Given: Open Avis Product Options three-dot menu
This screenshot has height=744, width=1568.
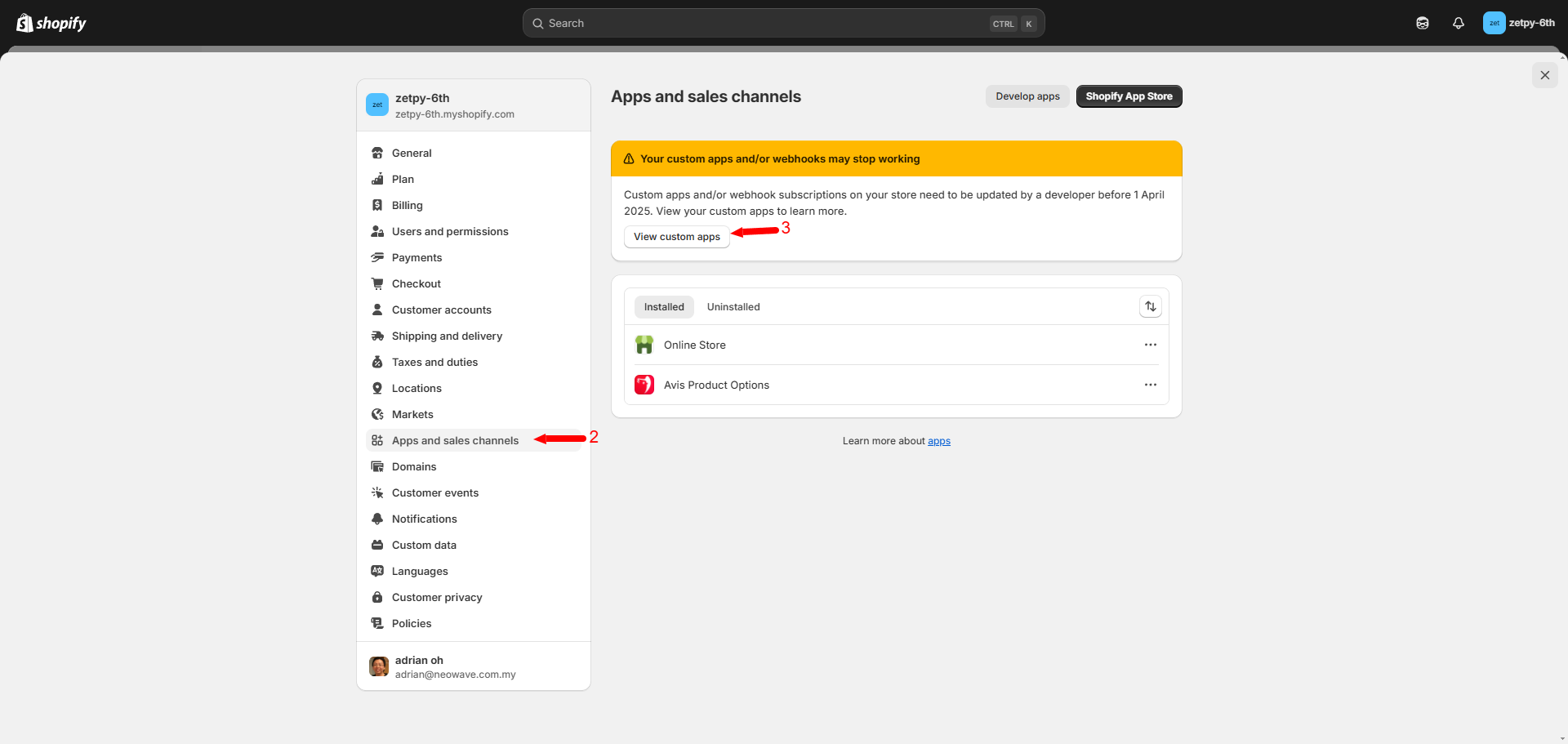Looking at the screenshot, I should [1150, 385].
